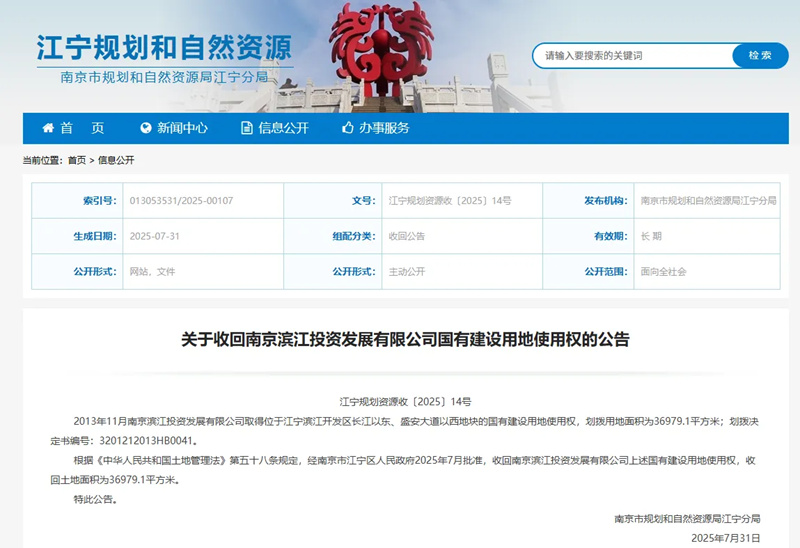800x548 pixels.
Task: Click the index number 013053531/2025-00107
Action: click(181, 201)
